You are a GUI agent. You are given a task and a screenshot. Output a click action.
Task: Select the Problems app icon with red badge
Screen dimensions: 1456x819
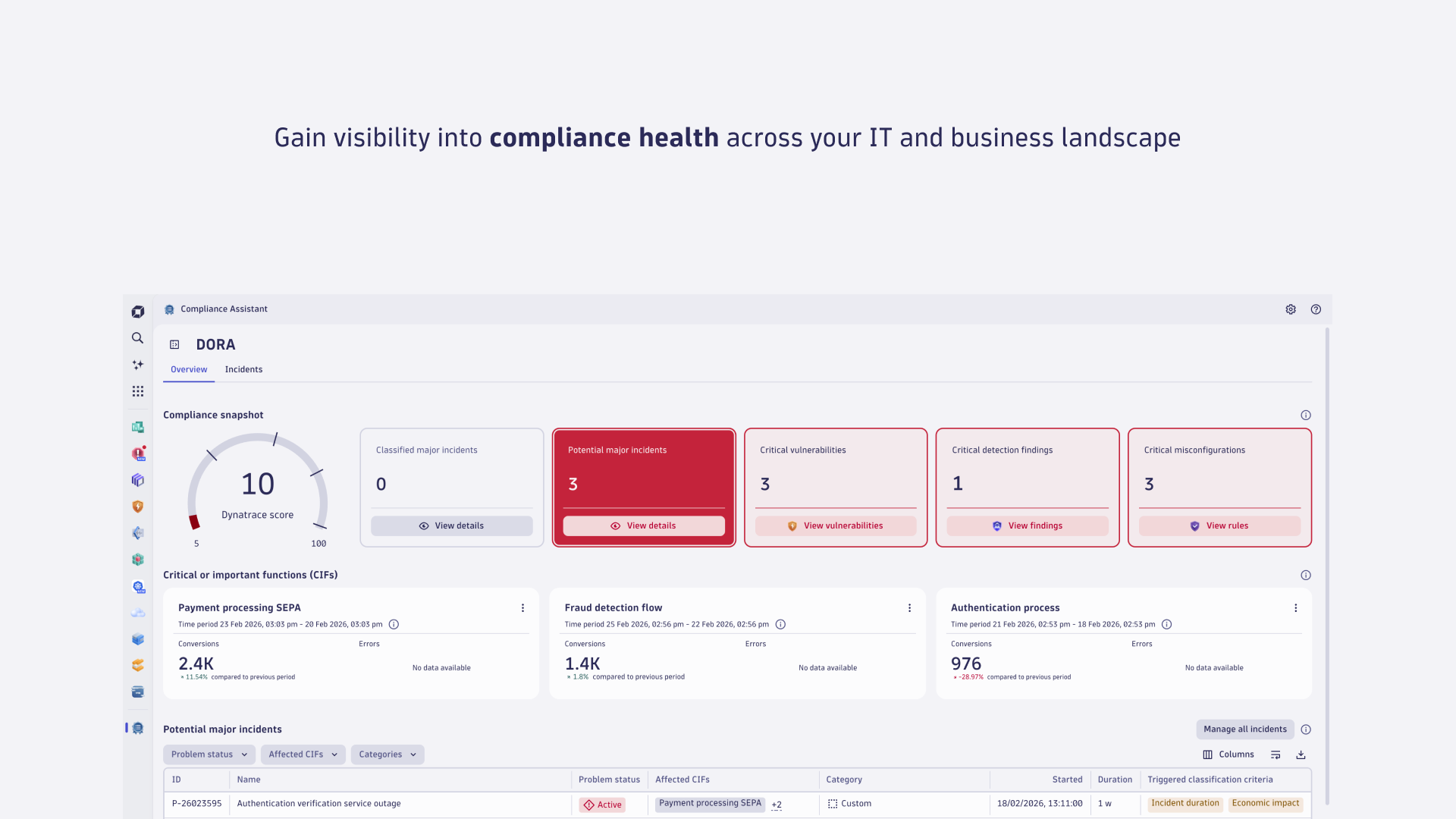tap(137, 453)
